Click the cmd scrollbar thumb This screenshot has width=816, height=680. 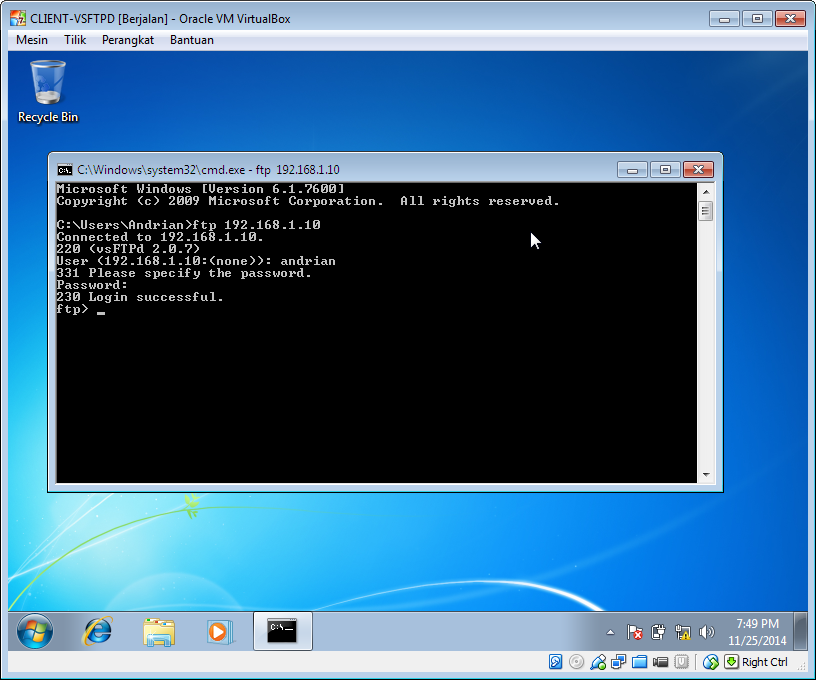(x=706, y=211)
